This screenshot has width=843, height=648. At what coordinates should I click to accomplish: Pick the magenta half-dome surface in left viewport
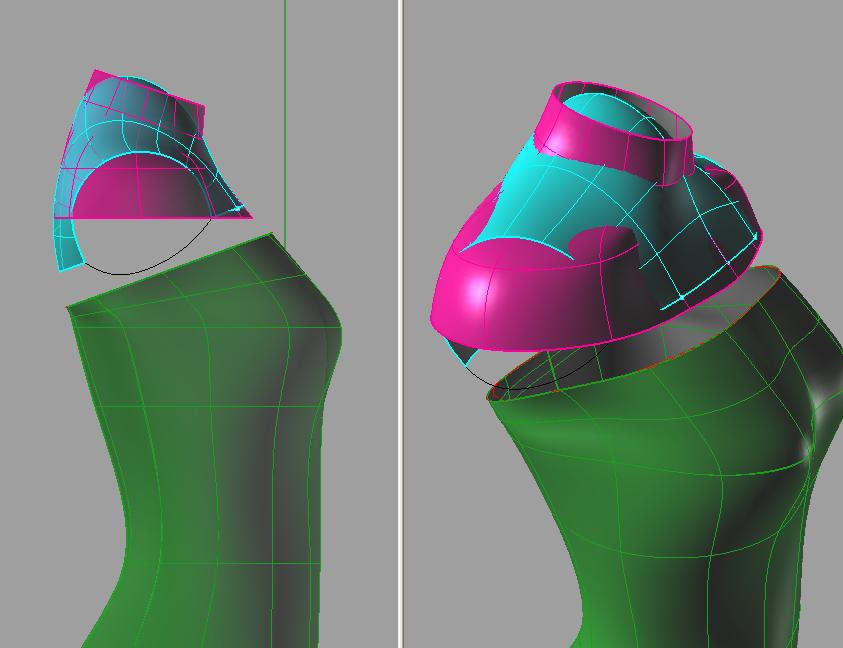[x=141, y=187]
